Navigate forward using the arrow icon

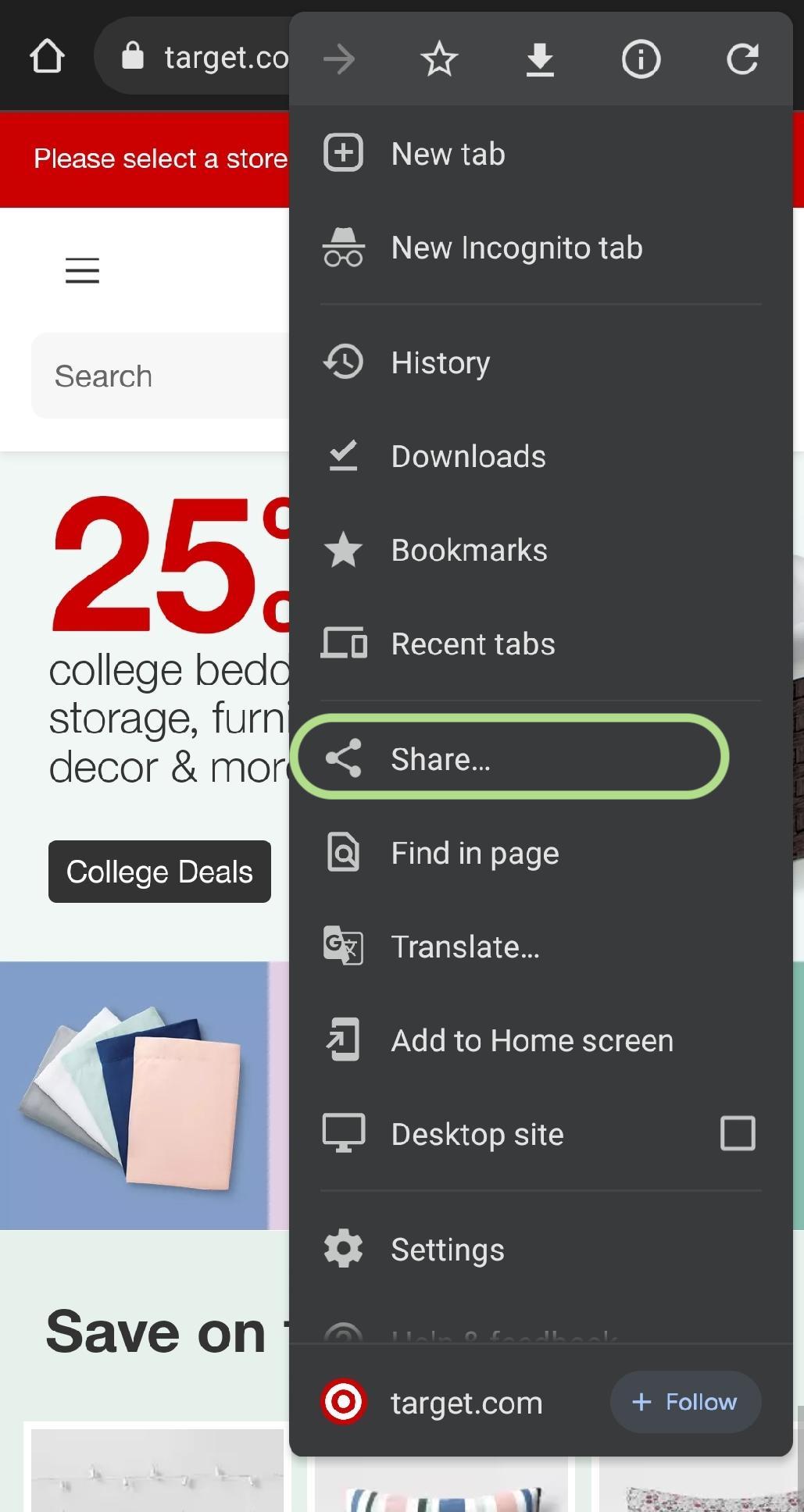coord(339,59)
